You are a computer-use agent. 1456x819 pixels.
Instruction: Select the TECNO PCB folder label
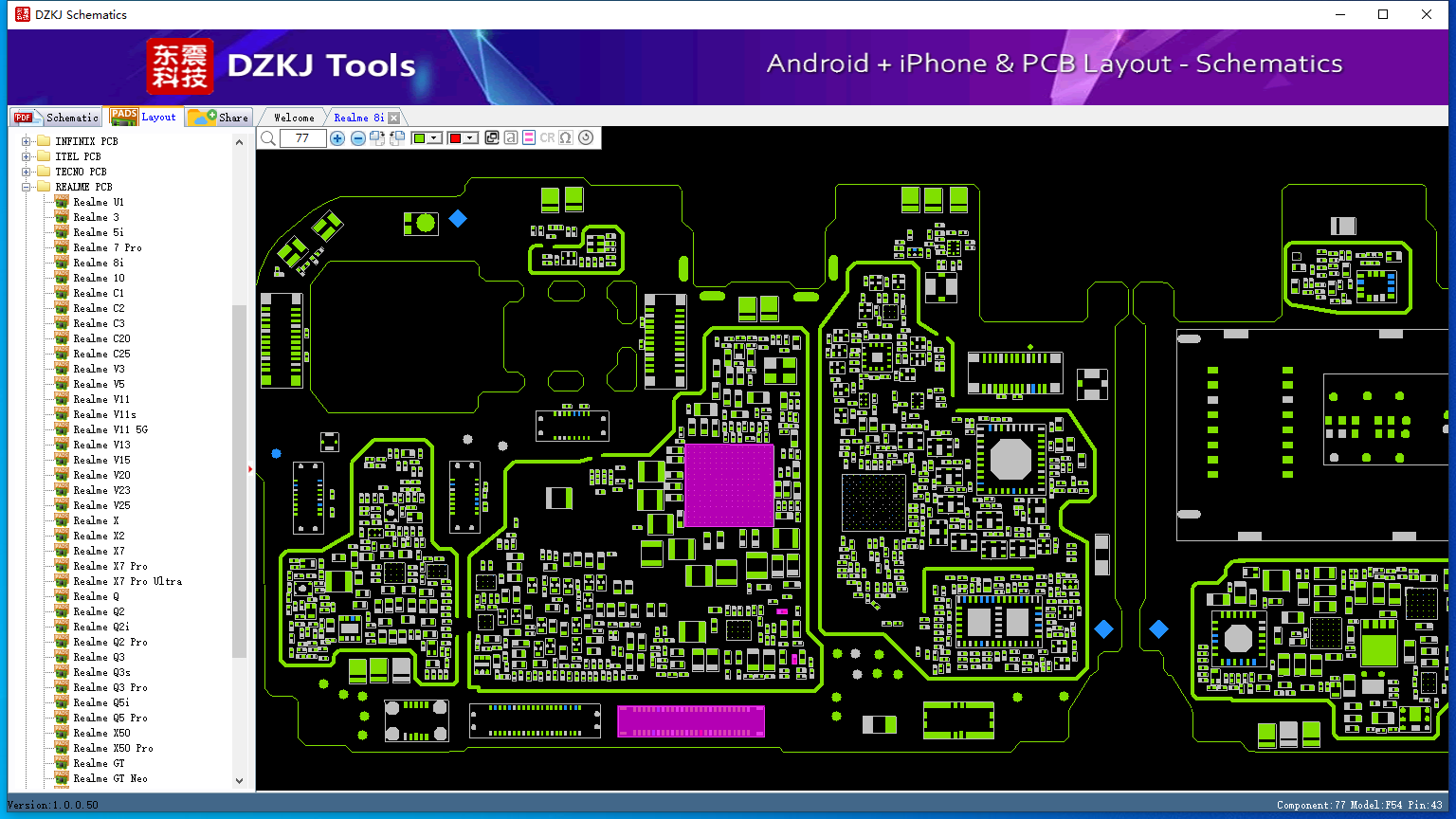[x=81, y=172]
